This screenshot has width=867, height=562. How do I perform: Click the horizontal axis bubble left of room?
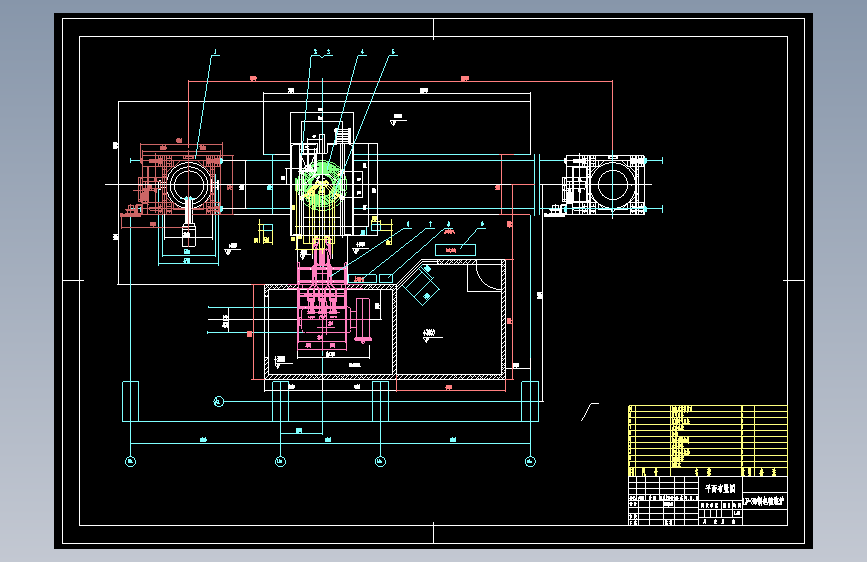tap(218, 402)
